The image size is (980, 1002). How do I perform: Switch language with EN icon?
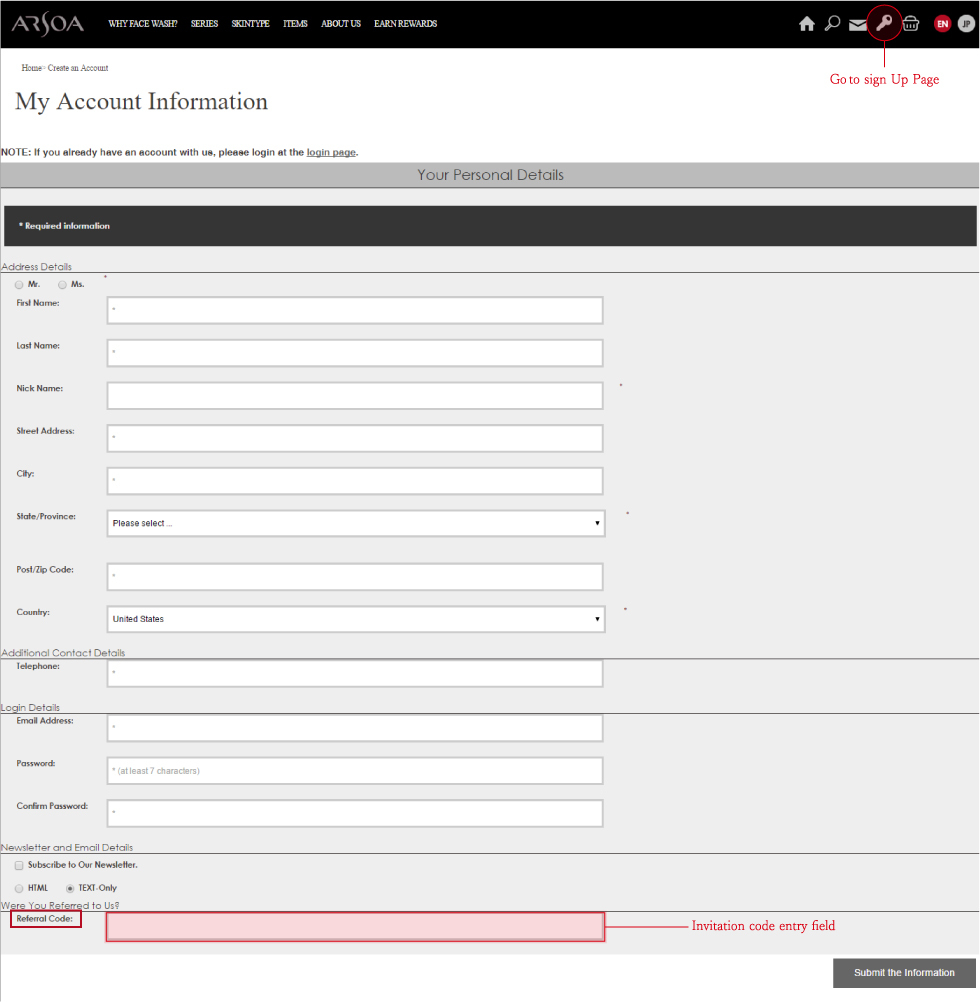[x=942, y=24]
